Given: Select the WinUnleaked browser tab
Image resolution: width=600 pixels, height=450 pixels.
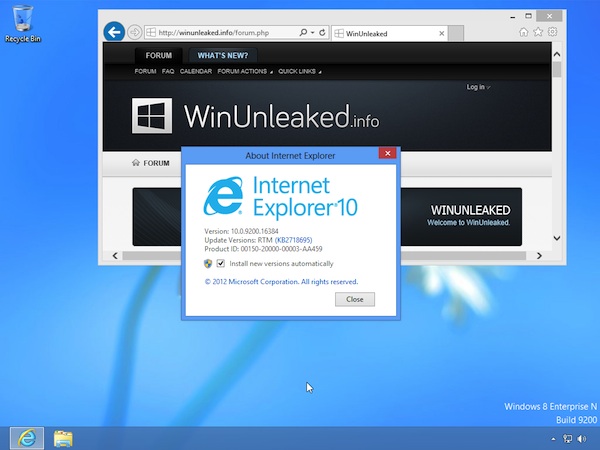Looking at the screenshot, I should 390,34.
